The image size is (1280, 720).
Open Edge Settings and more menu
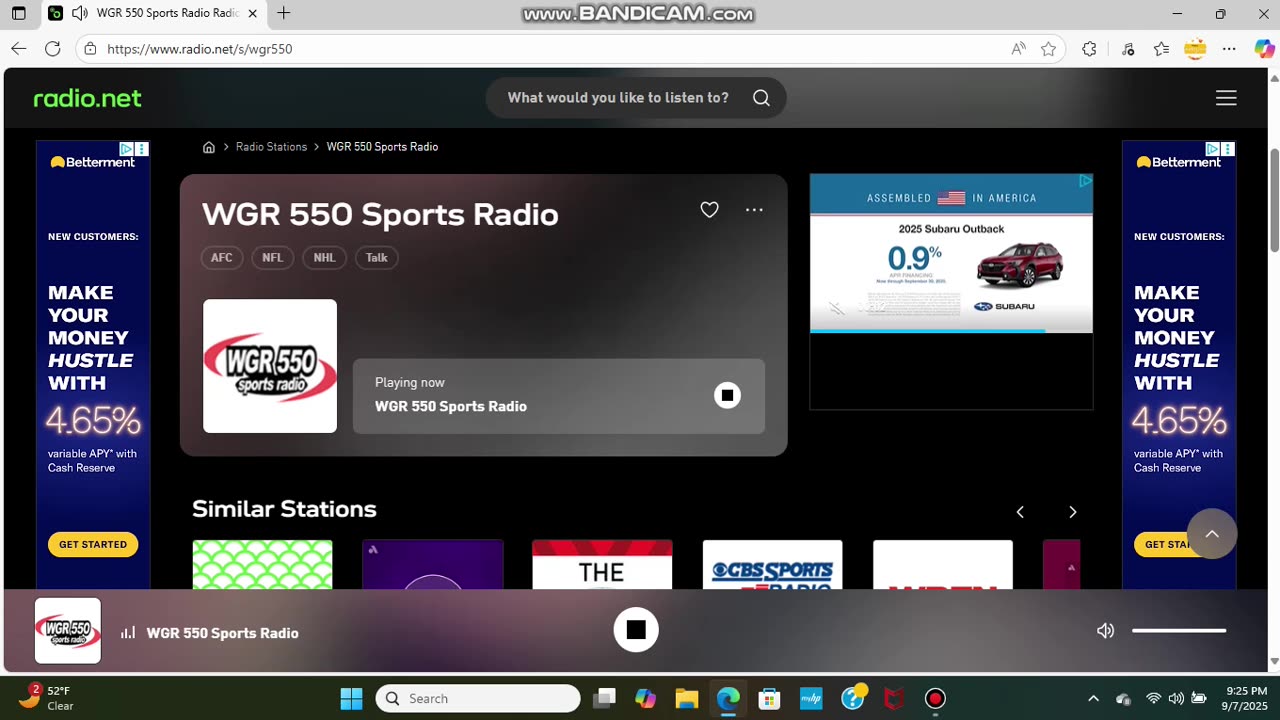click(1230, 49)
